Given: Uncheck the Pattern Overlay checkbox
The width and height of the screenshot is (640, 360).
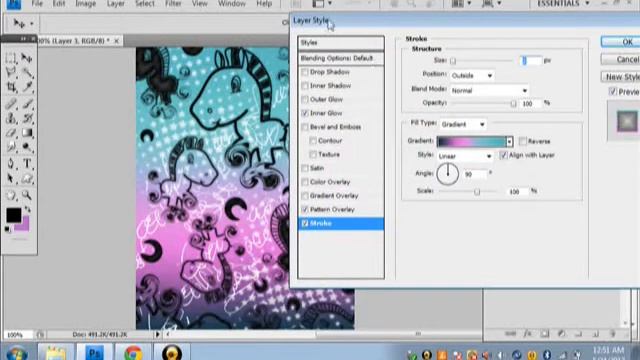Looking at the screenshot, I should [305, 209].
